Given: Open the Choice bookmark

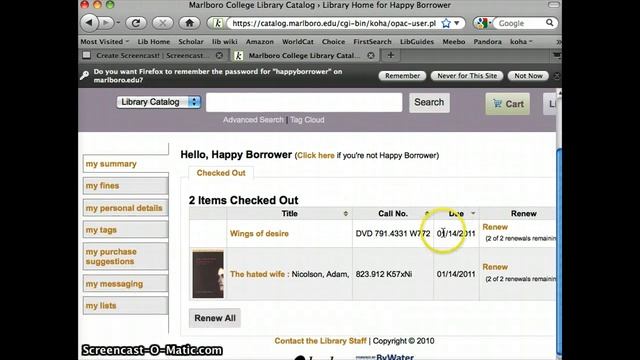Looking at the screenshot, I should click(x=333, y=42).
